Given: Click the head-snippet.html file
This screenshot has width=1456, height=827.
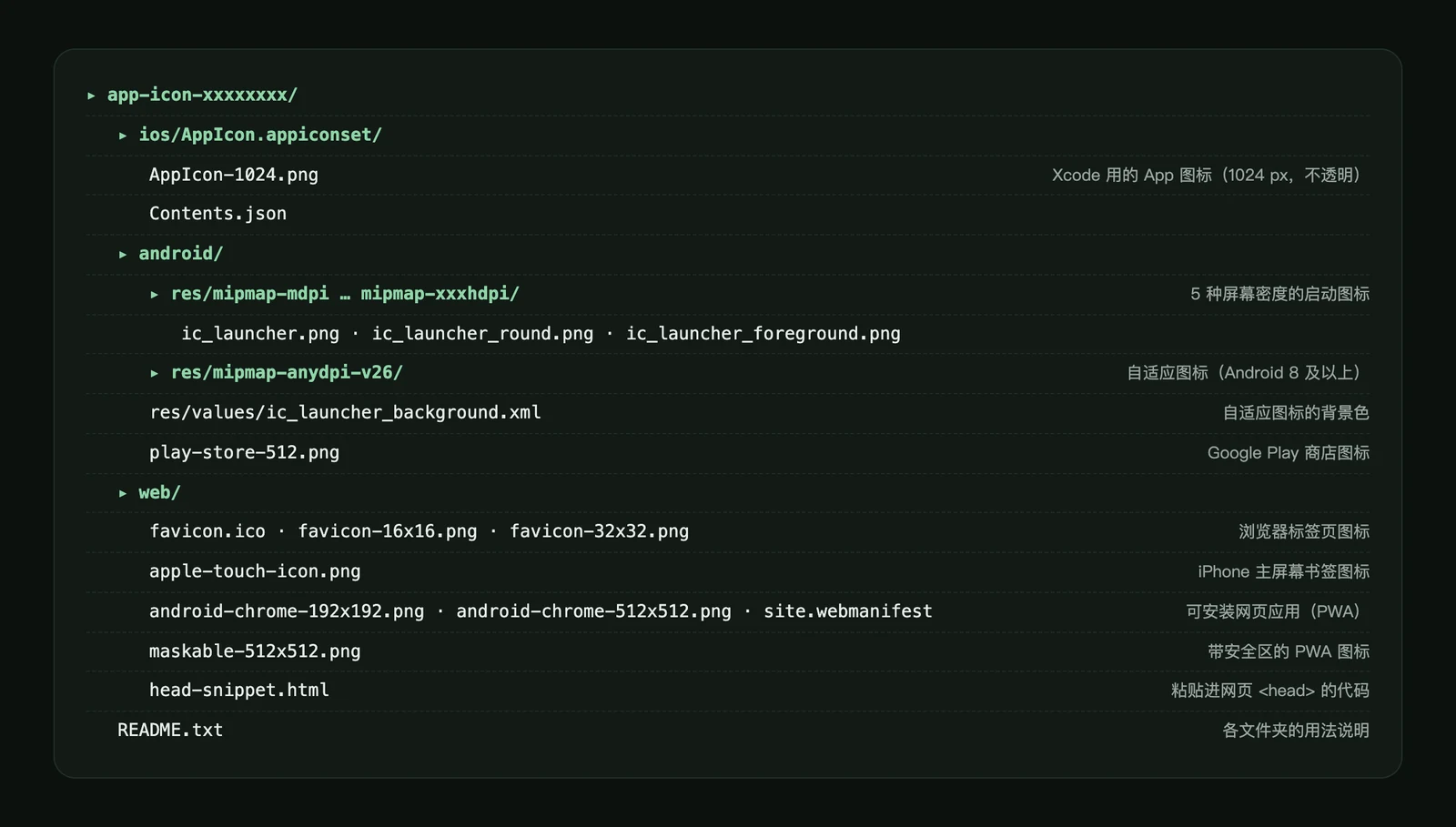Looking at the screenshot, I should pyautogui.click(x=239, y=691).
